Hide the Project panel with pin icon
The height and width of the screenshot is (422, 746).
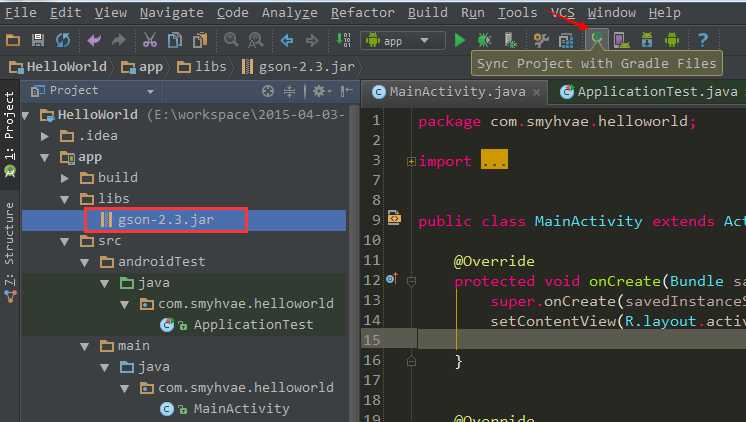pos(346,91)
